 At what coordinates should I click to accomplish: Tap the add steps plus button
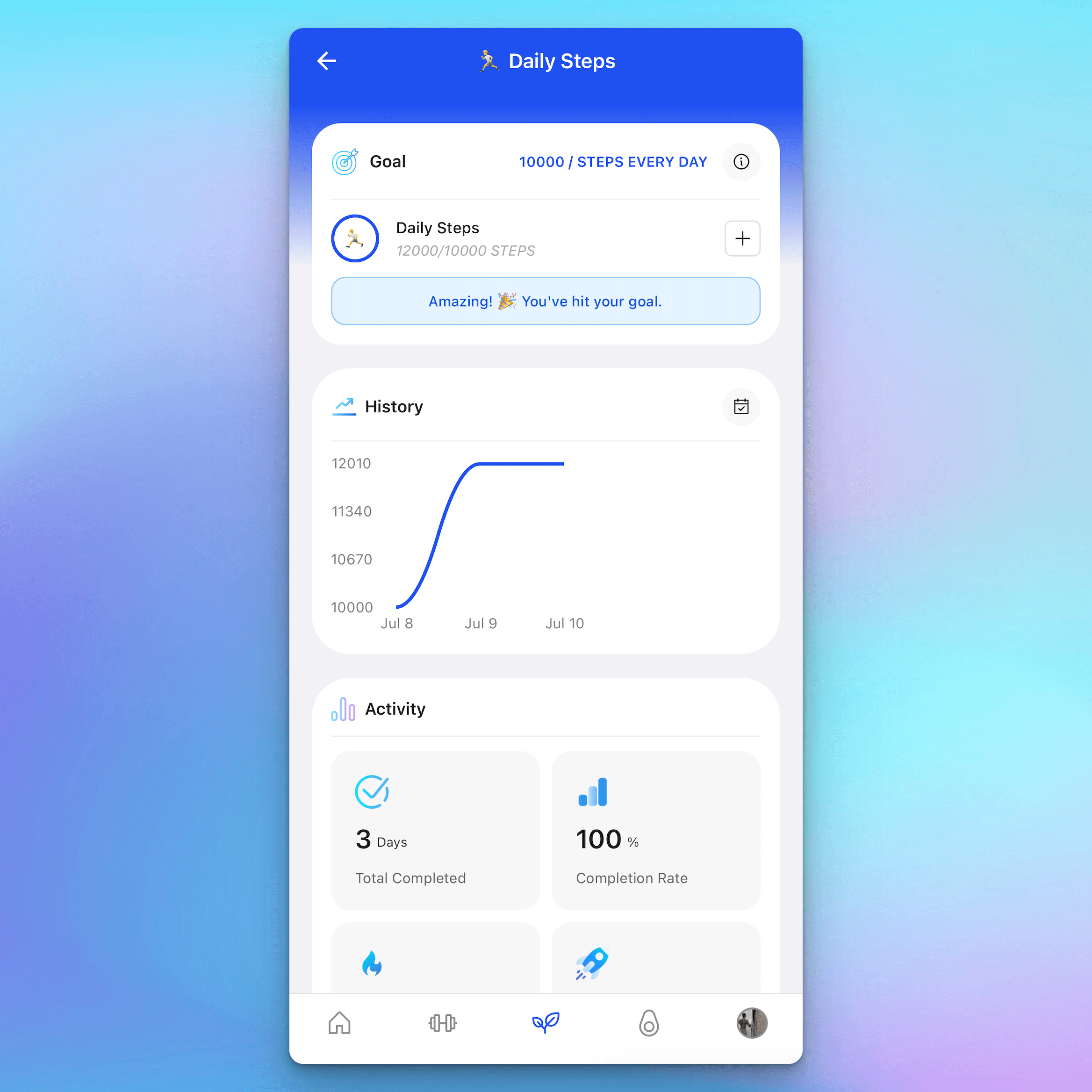743,238
